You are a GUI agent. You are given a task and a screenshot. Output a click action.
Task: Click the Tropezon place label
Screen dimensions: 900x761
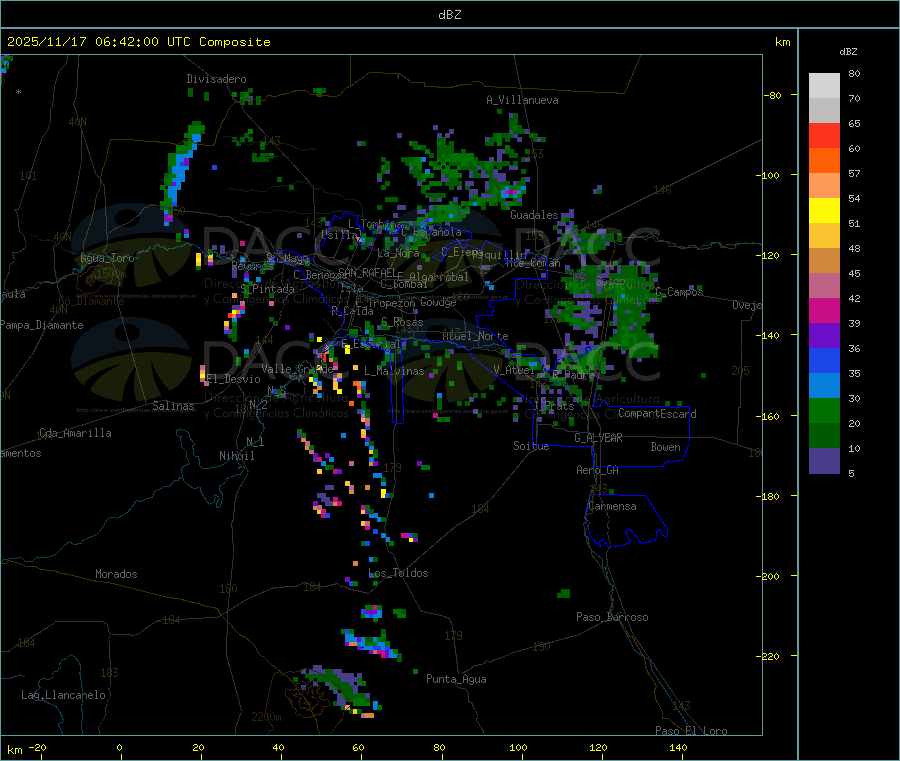pos(391,303)
